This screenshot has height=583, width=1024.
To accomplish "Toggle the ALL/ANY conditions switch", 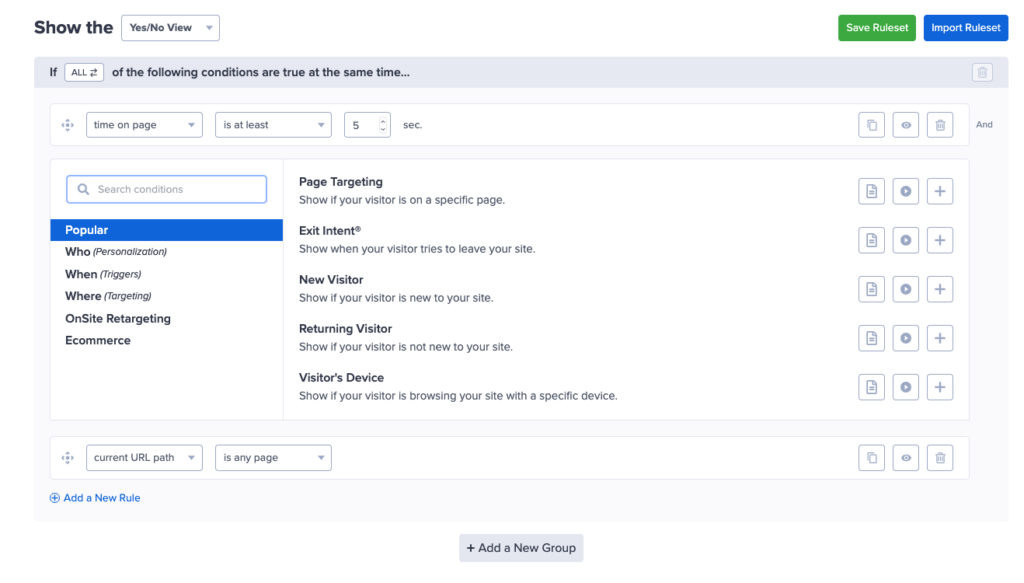I will tap(84, 73).
